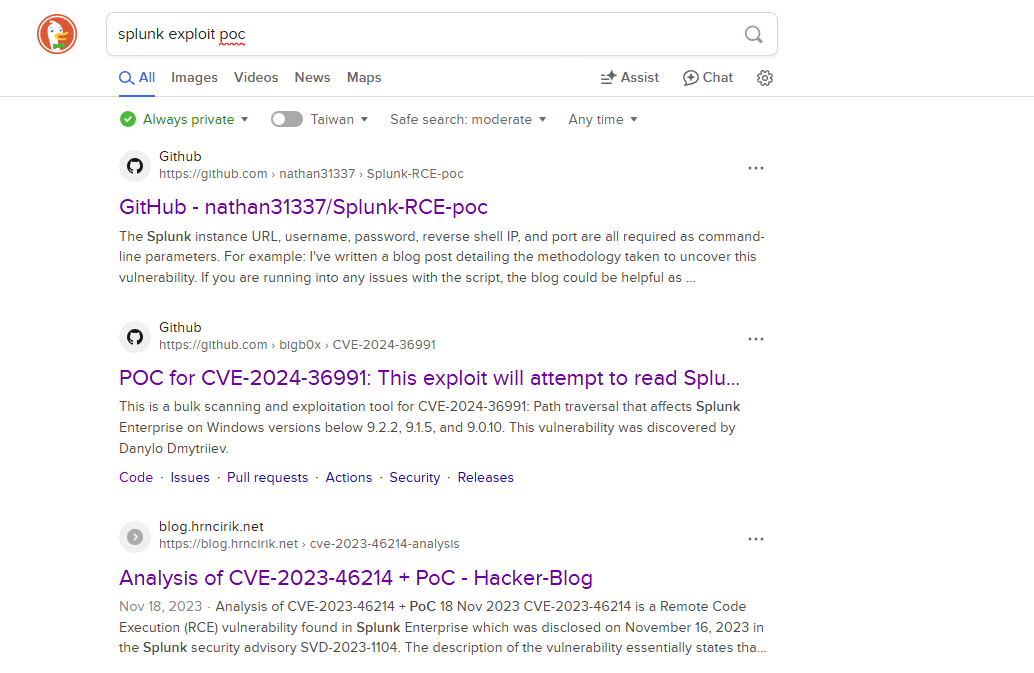Click the DuckDuckGo logo icon
This screenshot has height=673, width=1034.
pyautogui.click(x=57, y=34)
